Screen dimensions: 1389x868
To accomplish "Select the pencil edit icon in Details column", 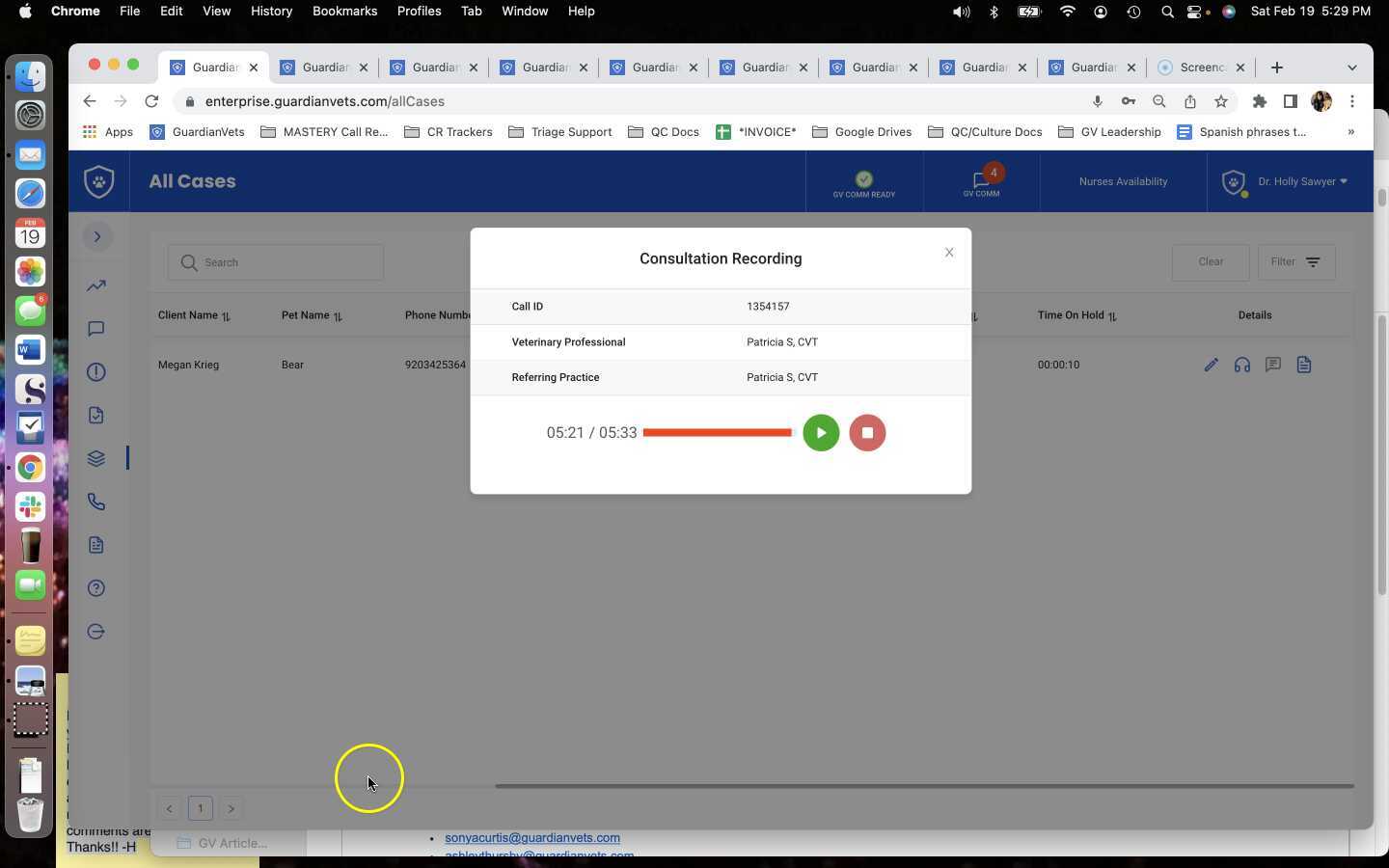I will (x=1212, y=365).
